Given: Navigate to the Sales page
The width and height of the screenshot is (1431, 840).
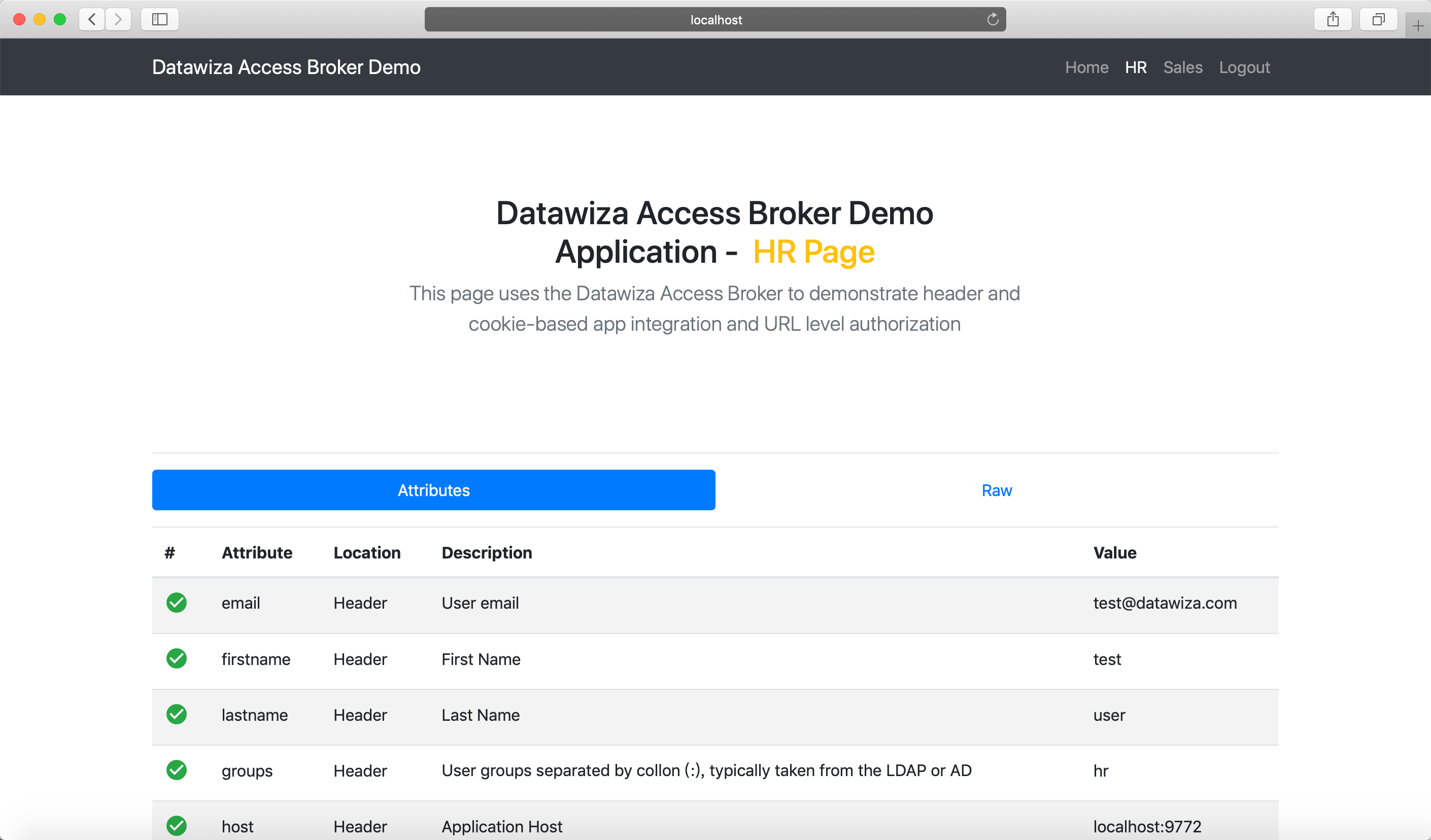Looking at the screenshot, I should (1182, 67).
